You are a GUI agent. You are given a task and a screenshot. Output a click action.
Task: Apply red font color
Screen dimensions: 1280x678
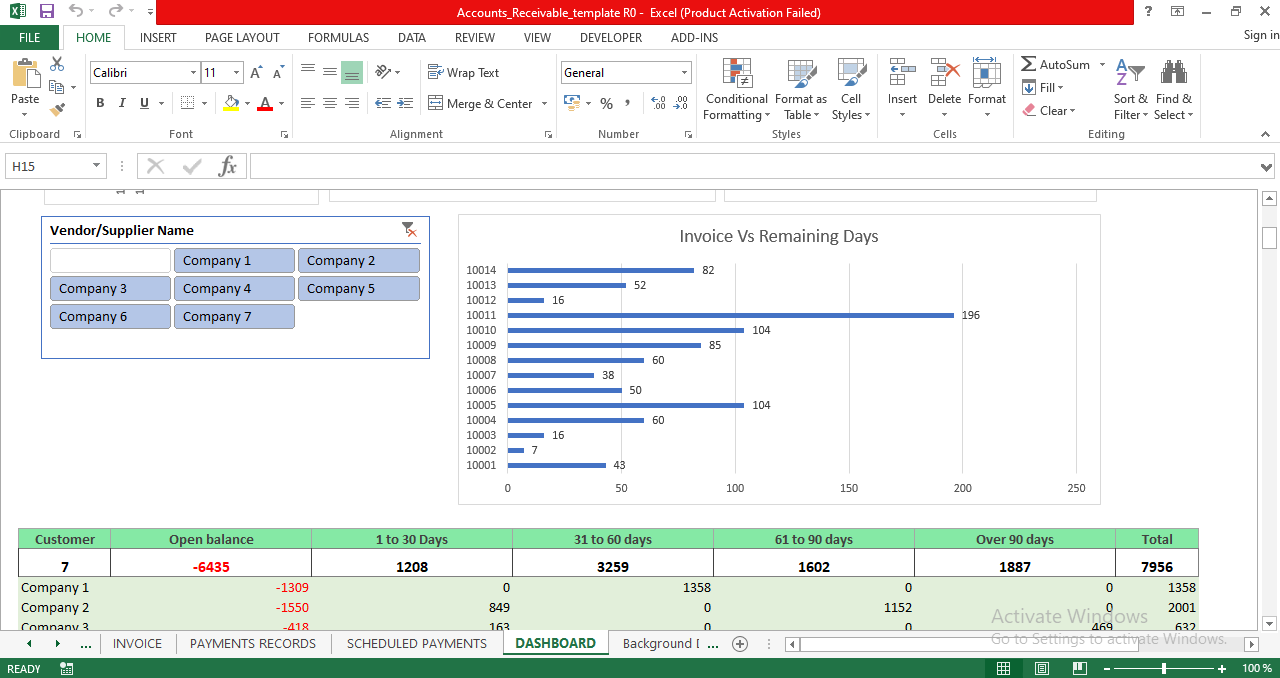click(264, 103)
